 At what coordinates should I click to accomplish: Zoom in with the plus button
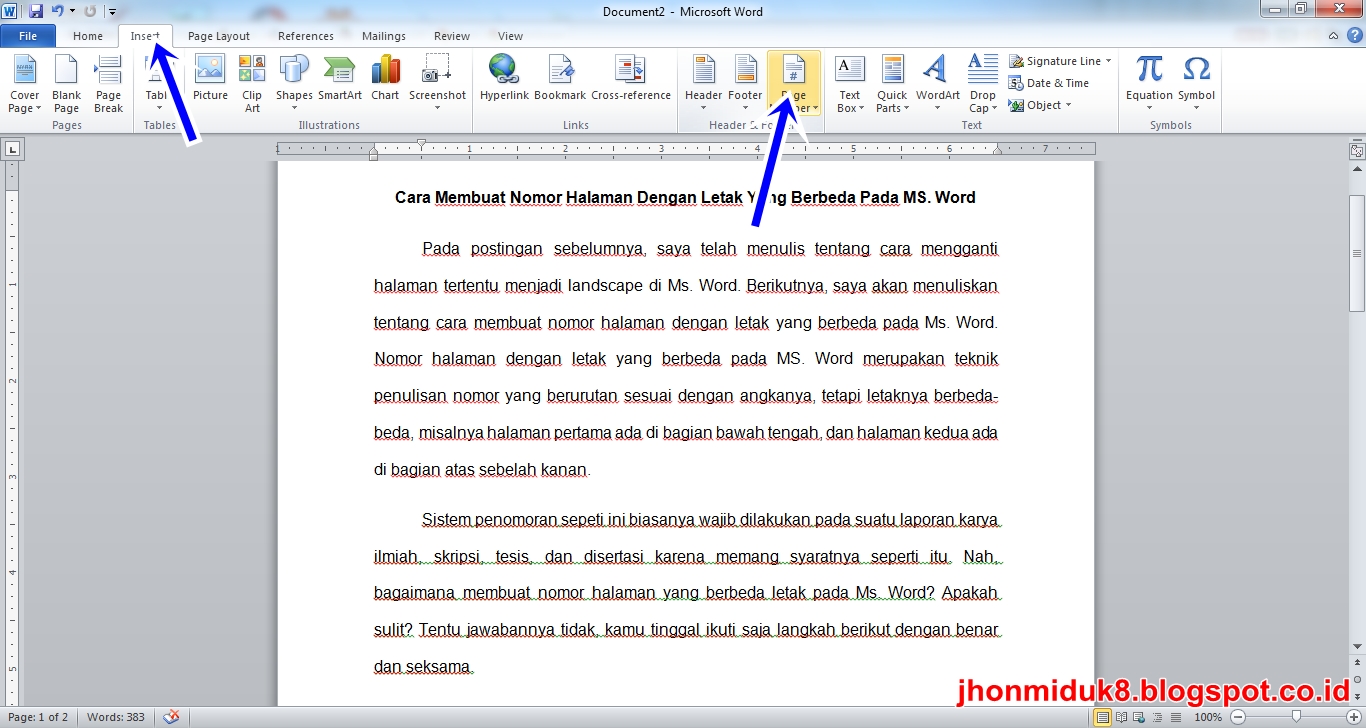1352,717
